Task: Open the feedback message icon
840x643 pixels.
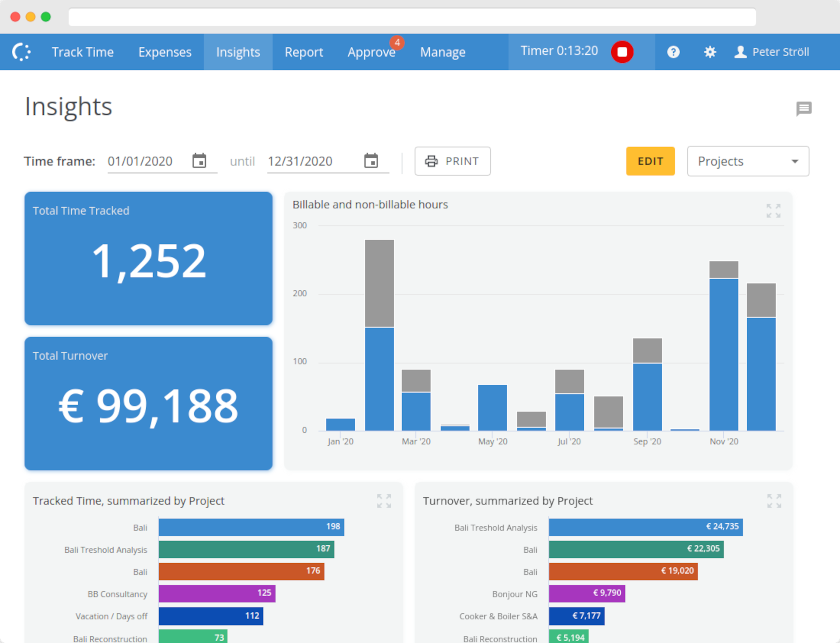Action: (803, 109)
